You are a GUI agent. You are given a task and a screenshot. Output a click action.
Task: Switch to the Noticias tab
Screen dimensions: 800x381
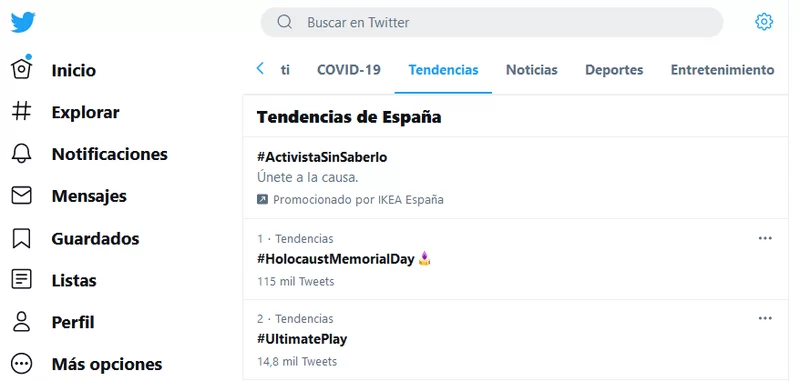532,69
